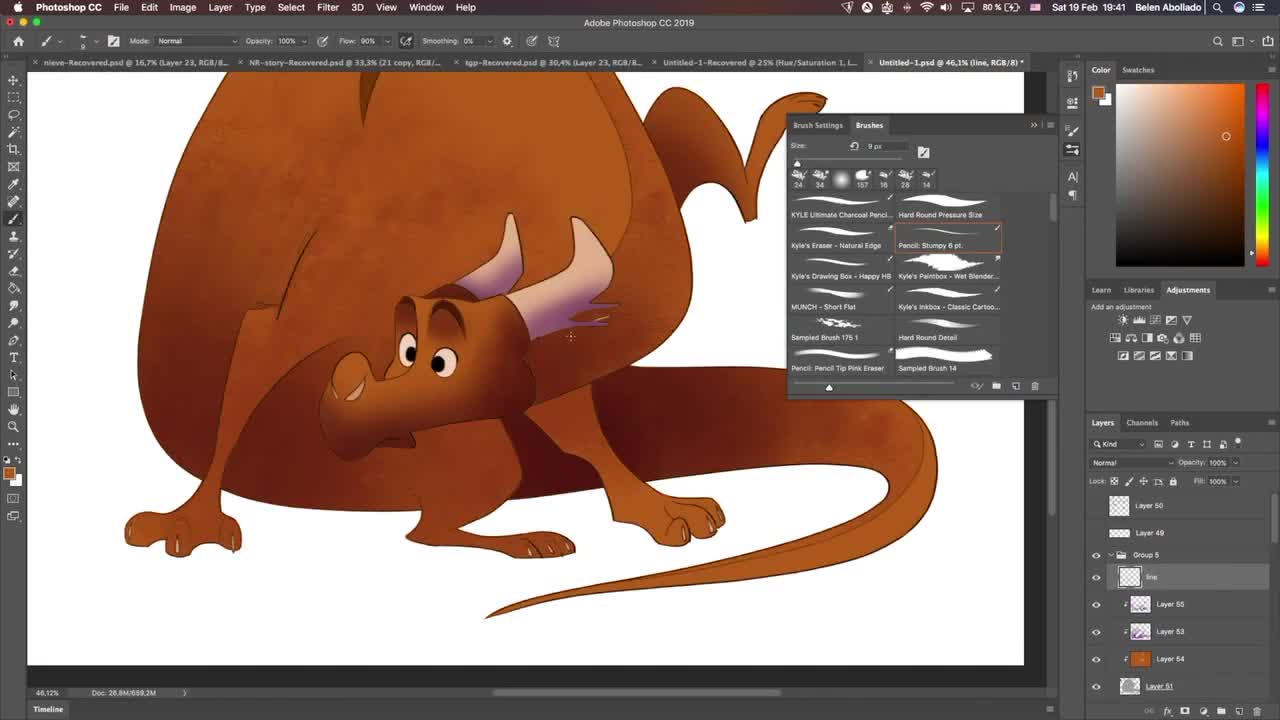Screen dimensions: 1280x720
Task: Select Kyle's Eraser - Natural Edge brush
Action: [841, 236]
